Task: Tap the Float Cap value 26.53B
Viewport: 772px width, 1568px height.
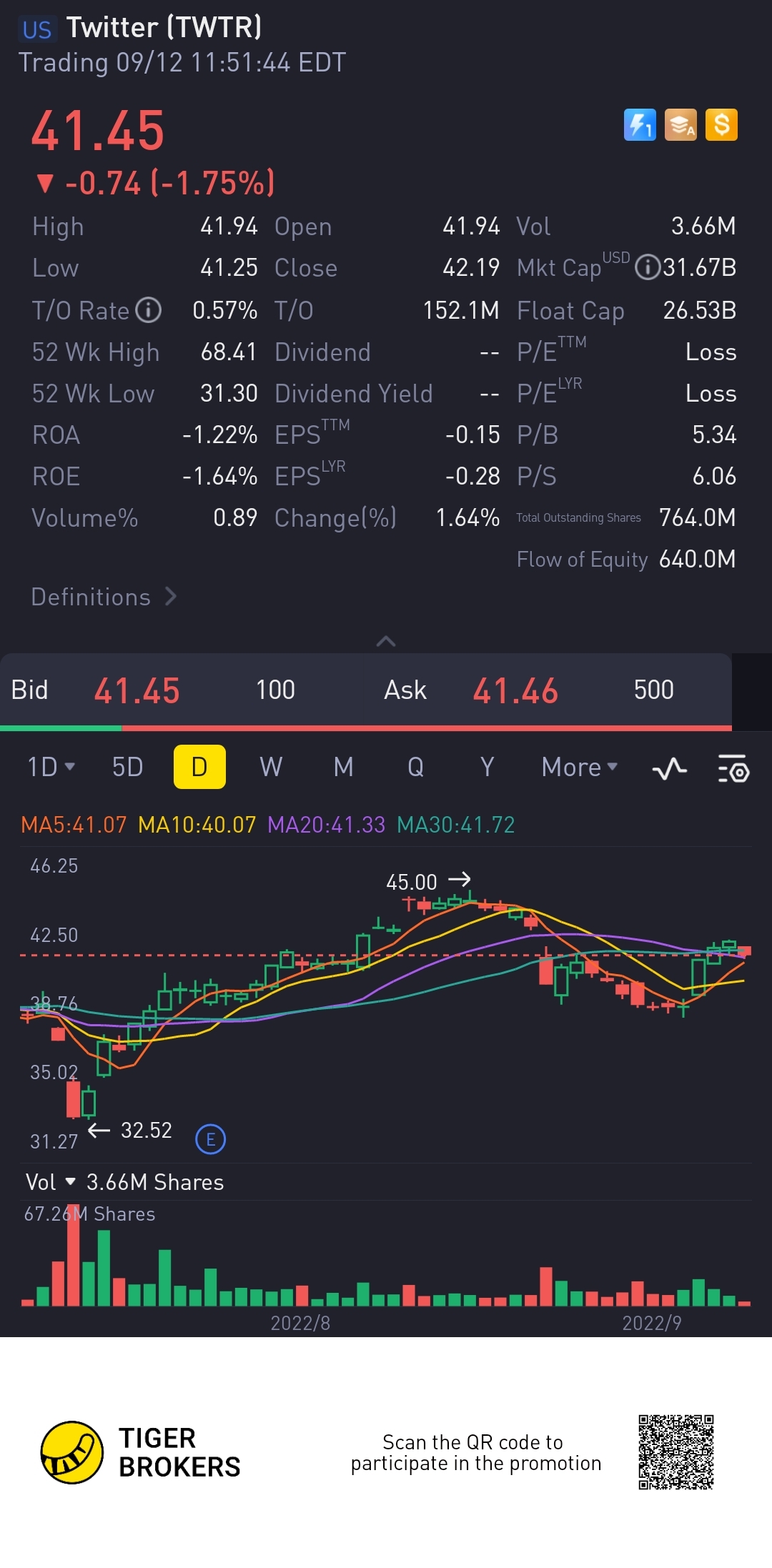Action: pos(699,310)
